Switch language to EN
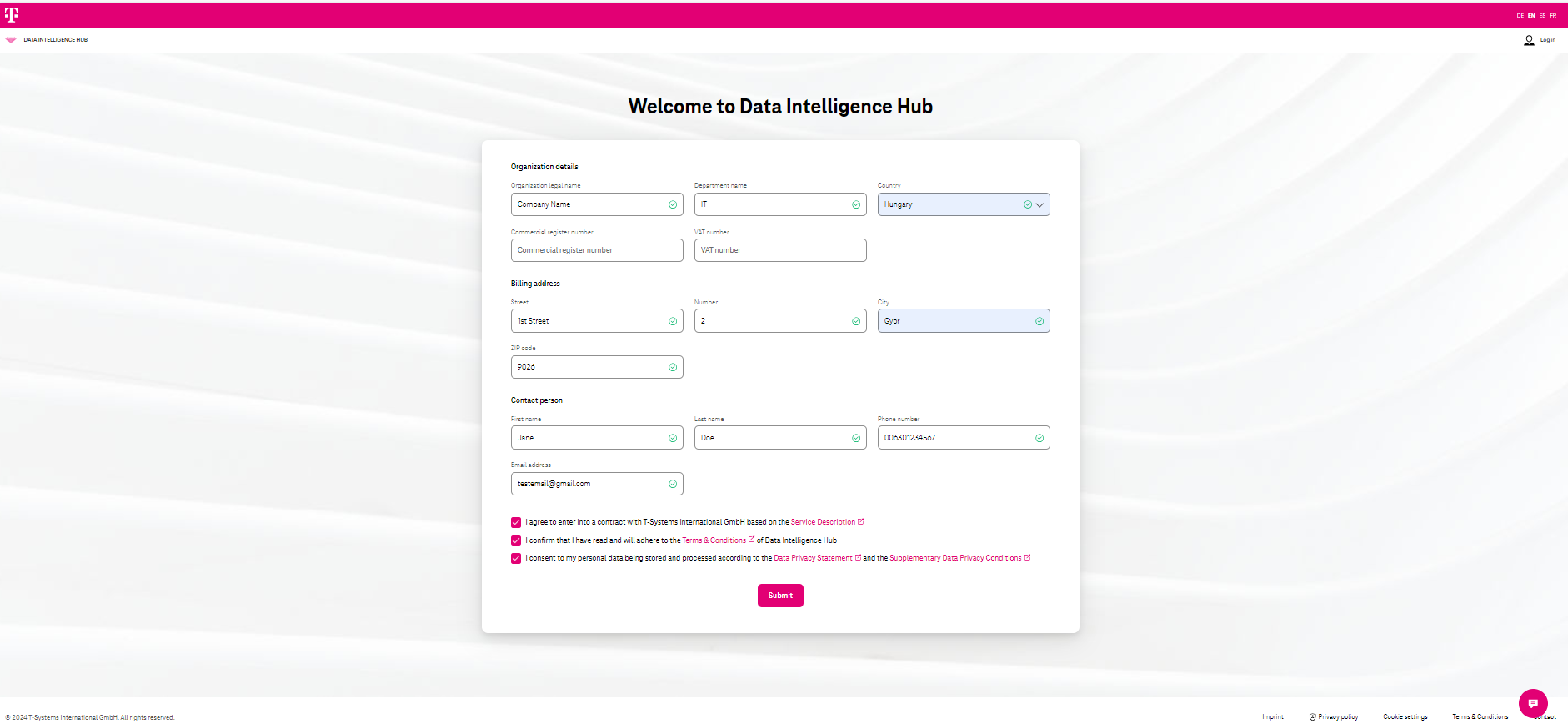Image resolution: width=1568 pixels, height=724 pixels. (x=1531, y=15)
